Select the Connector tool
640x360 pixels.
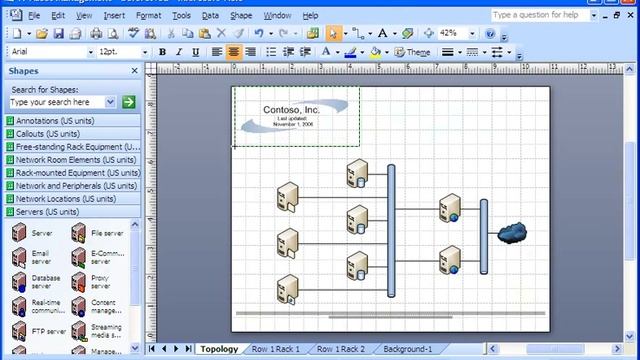[x=358, y=33]
